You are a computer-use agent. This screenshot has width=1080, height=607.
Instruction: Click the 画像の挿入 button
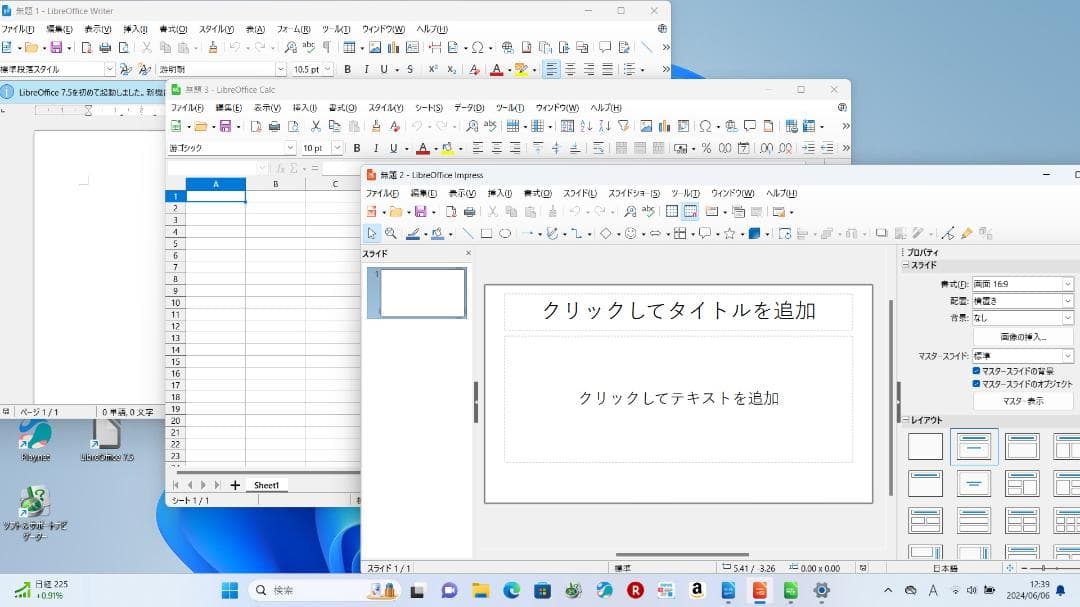[1022, 335]
